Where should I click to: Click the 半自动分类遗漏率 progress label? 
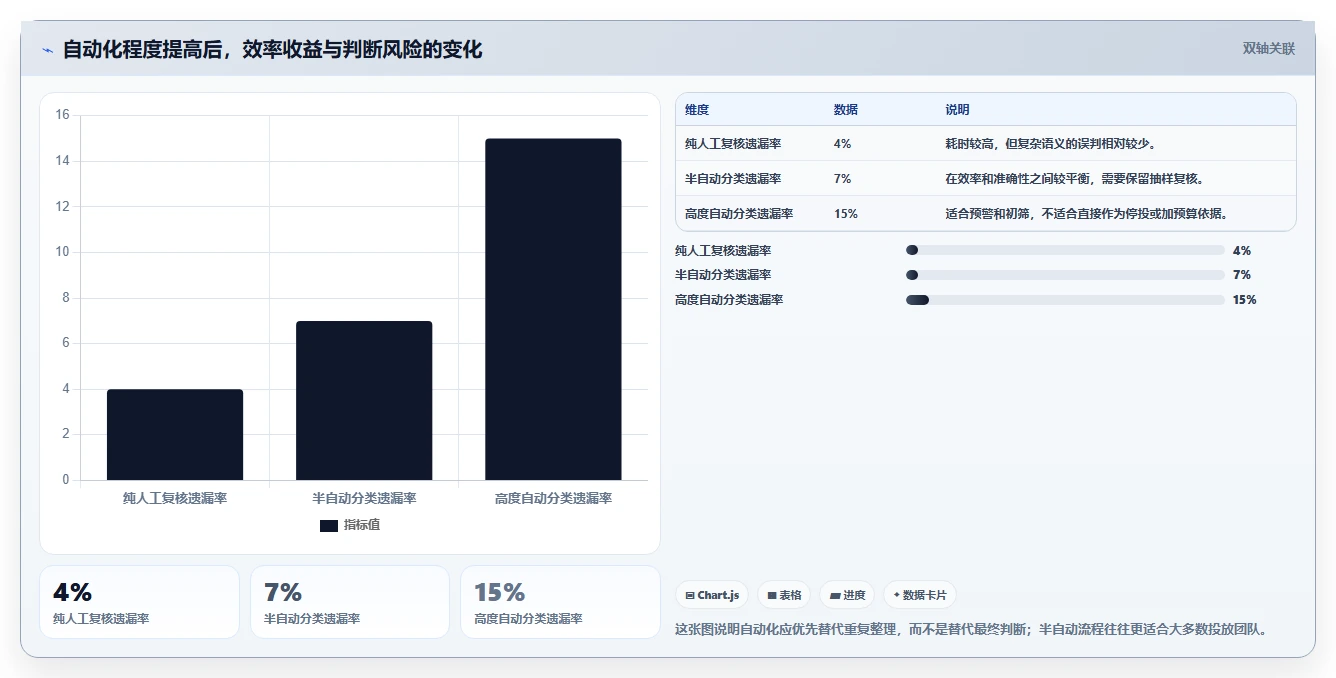pos(723,275)
